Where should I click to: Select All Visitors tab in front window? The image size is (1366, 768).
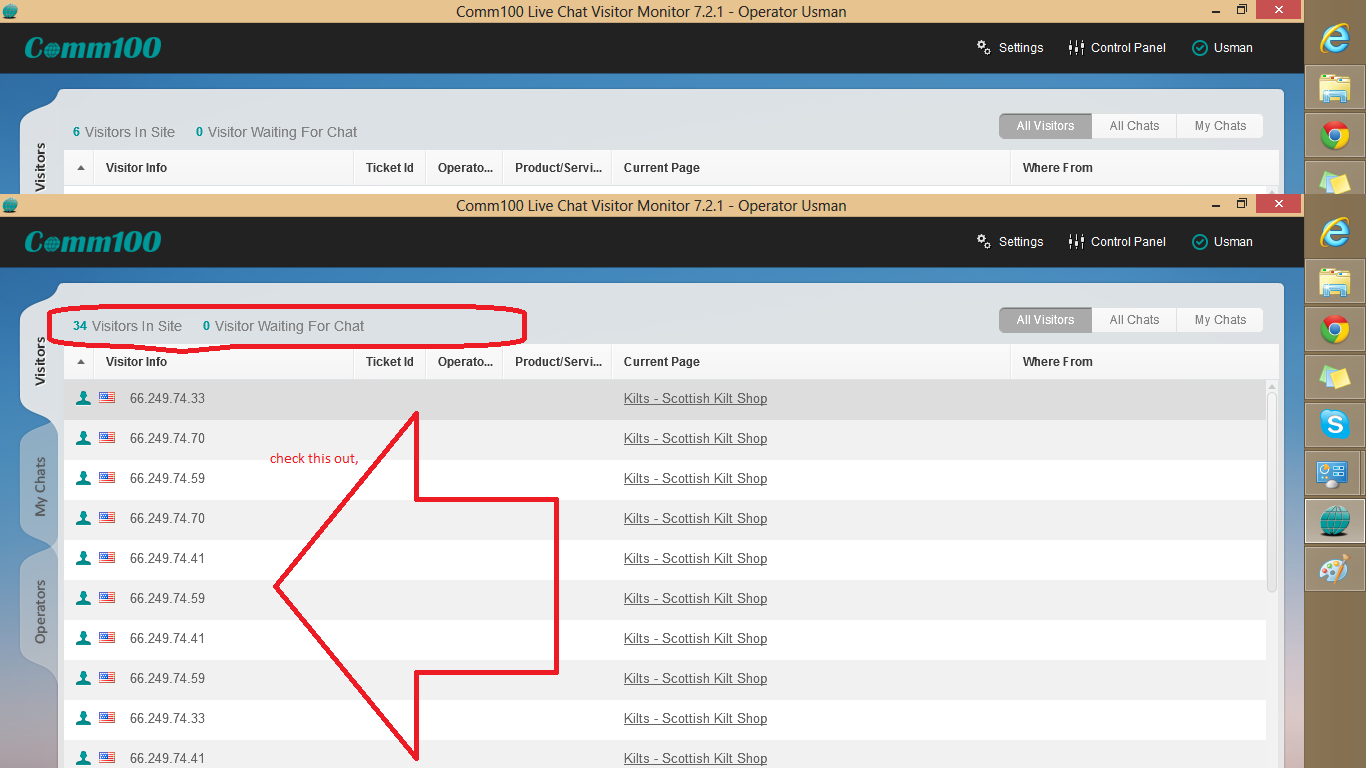[x=1045, y=320]
